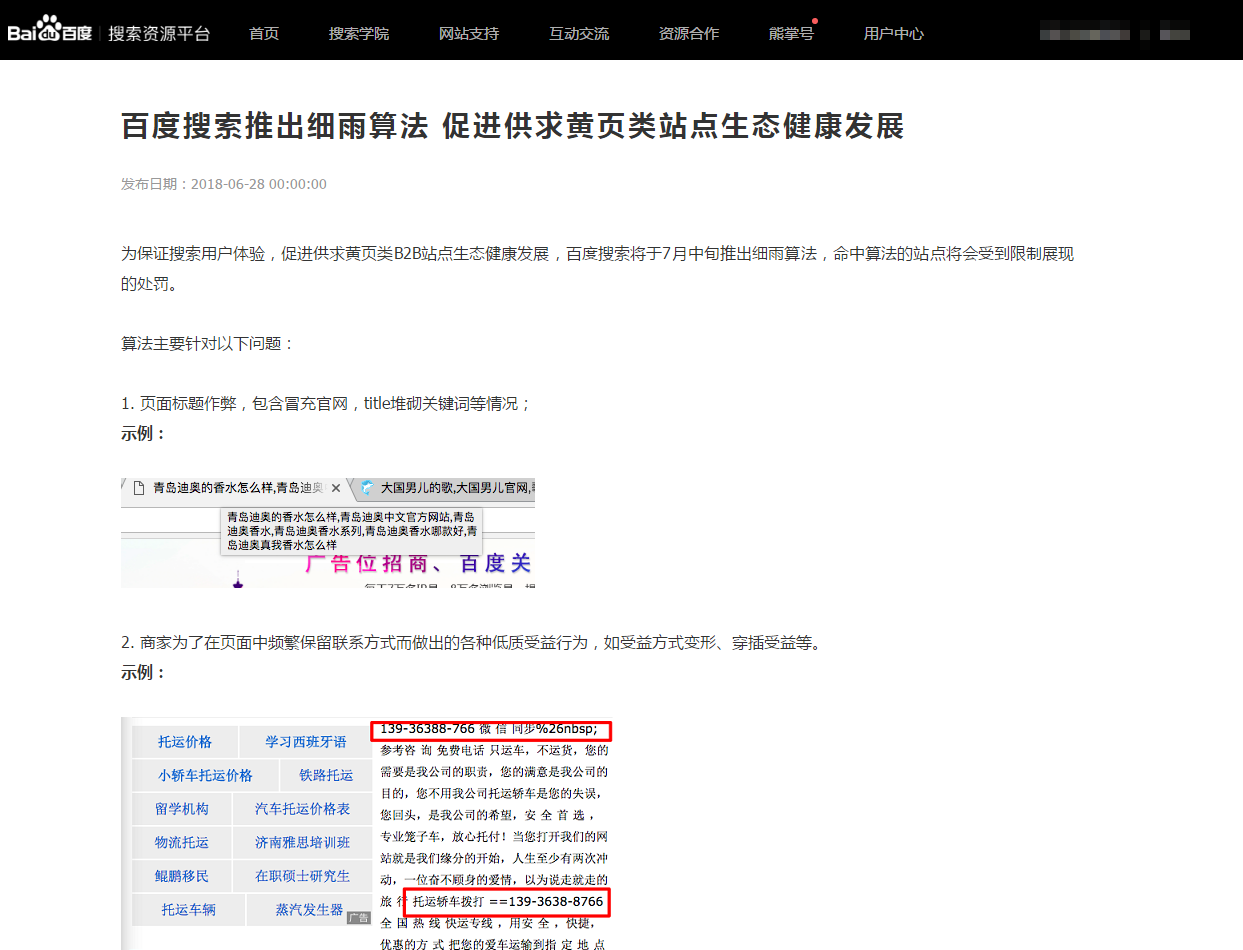Select 小轿车托运价格 in the example grid
Image resolution: width=1243 pixels, height=950 pixels.
click(x=205, y=775)
